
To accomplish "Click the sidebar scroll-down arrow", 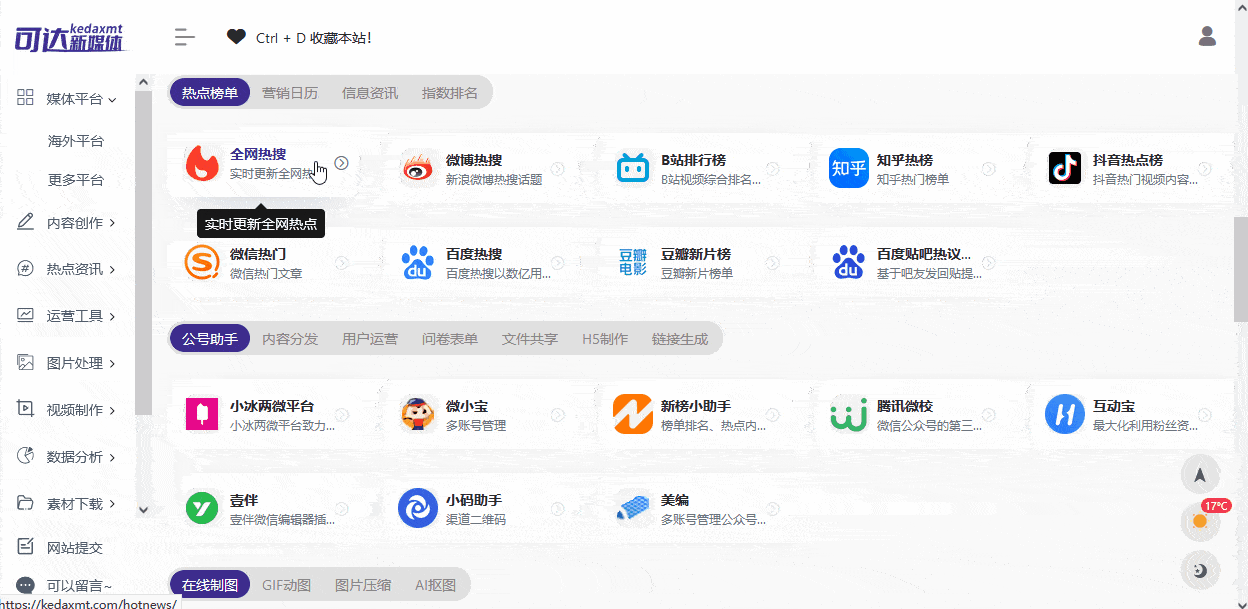I will (143, 509).
